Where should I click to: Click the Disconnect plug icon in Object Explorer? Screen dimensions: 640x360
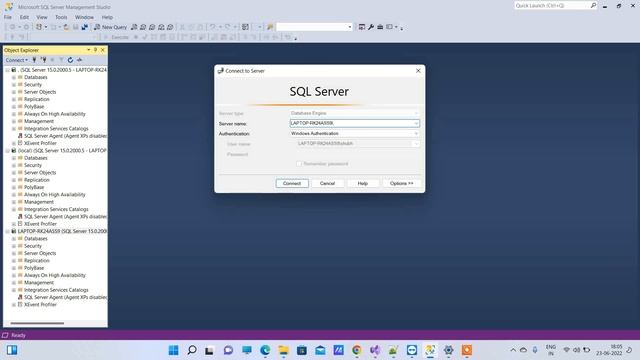pos(43,60)
